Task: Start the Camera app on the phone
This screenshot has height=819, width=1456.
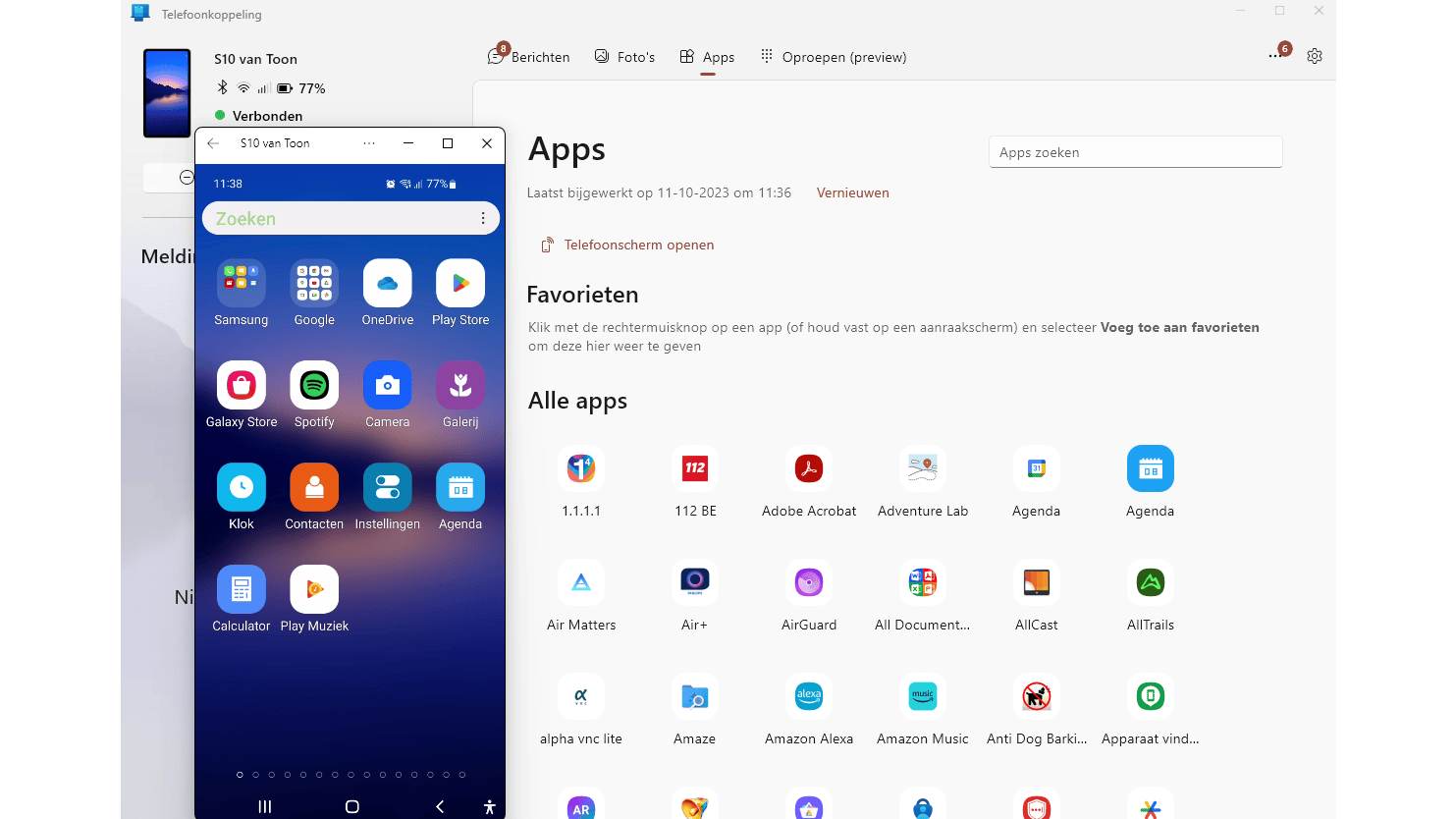Action: 388,386
